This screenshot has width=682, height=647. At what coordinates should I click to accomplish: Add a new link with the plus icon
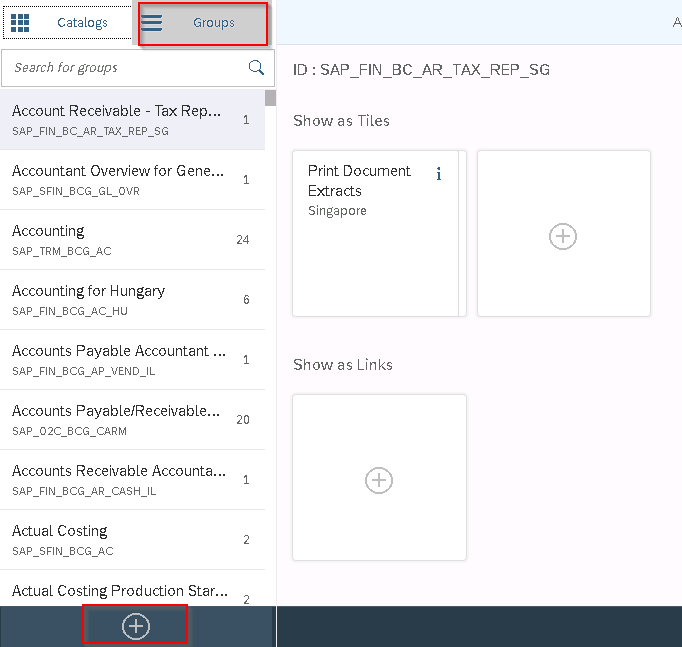[379, 480]
